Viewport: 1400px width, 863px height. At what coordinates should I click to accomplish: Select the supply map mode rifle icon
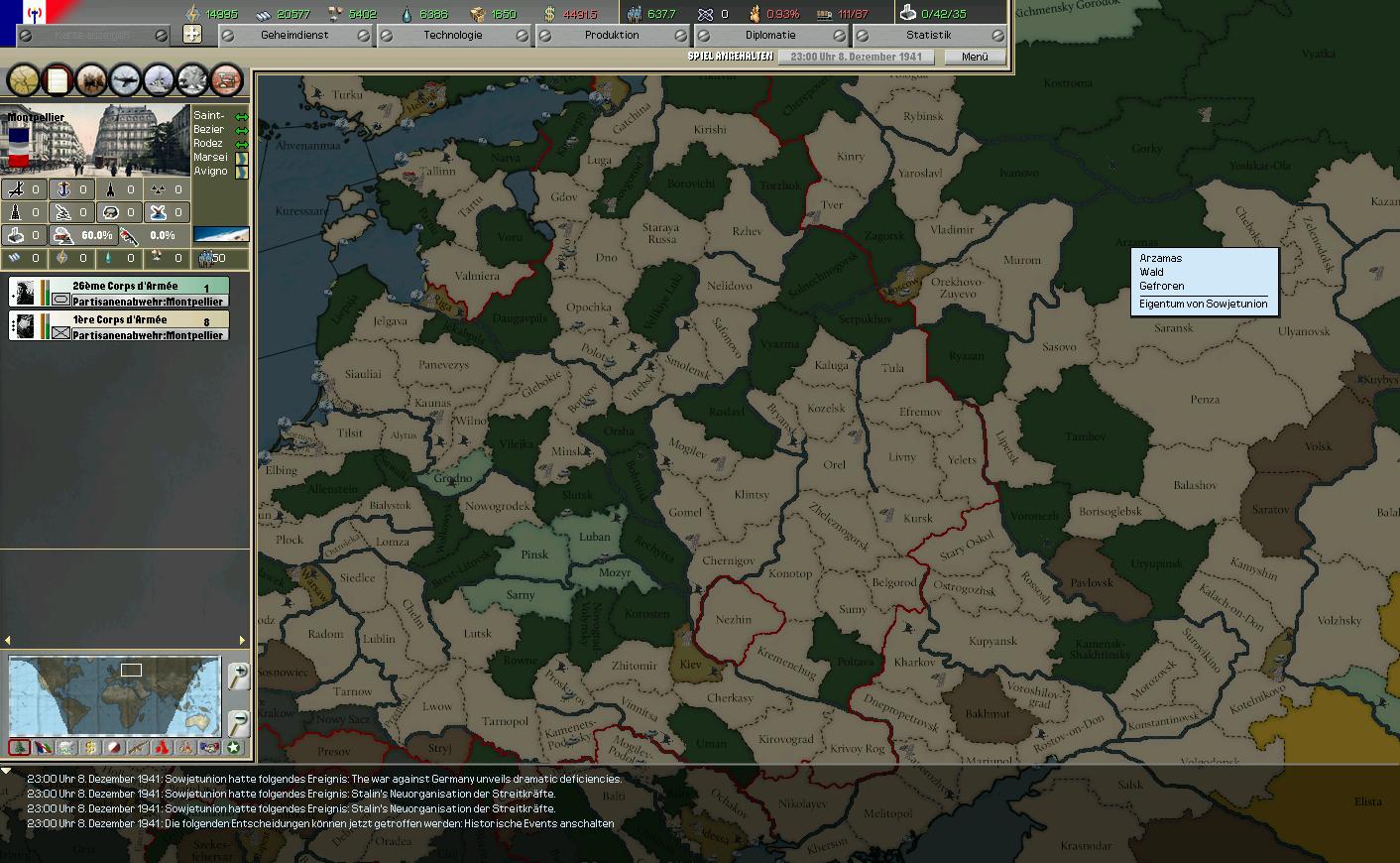click(x=138, y=748)
